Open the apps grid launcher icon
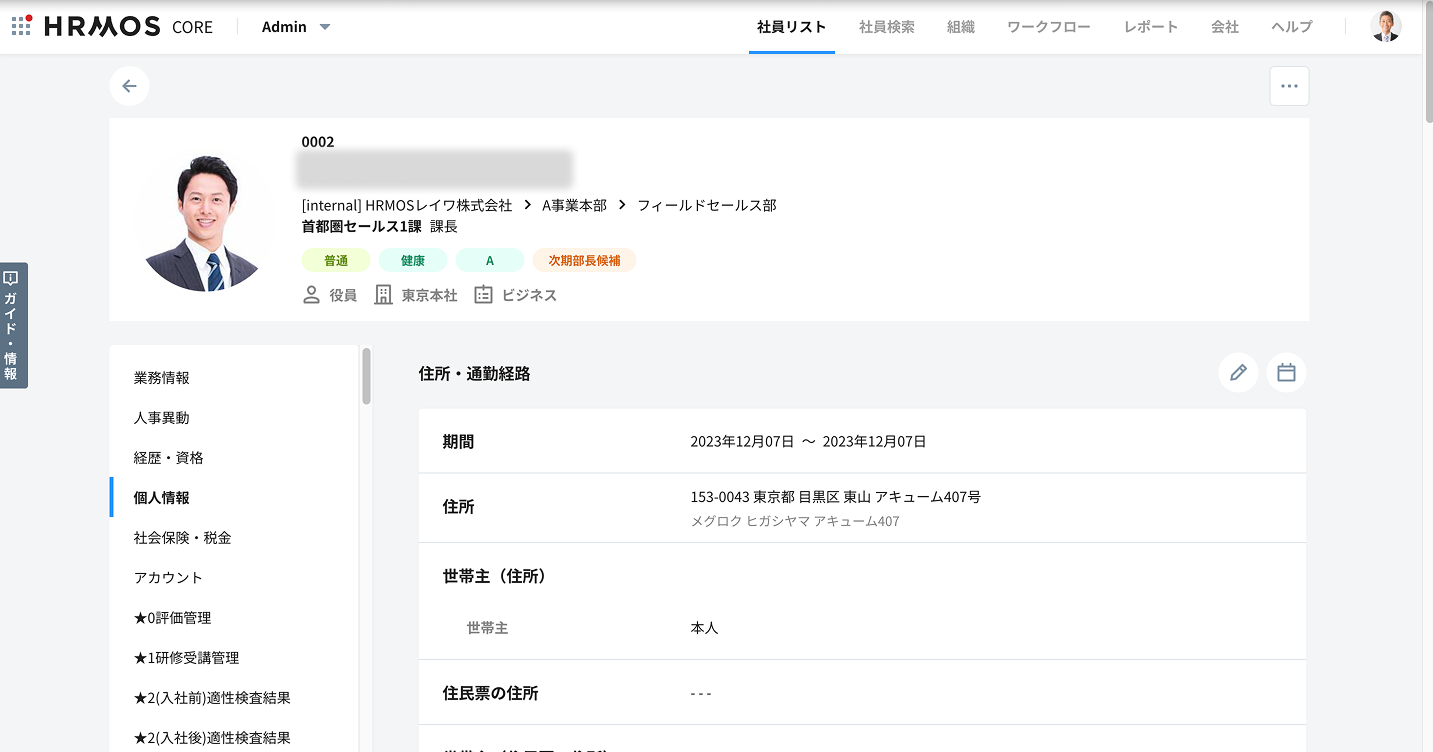1433x752 pixels. (22, 26)
